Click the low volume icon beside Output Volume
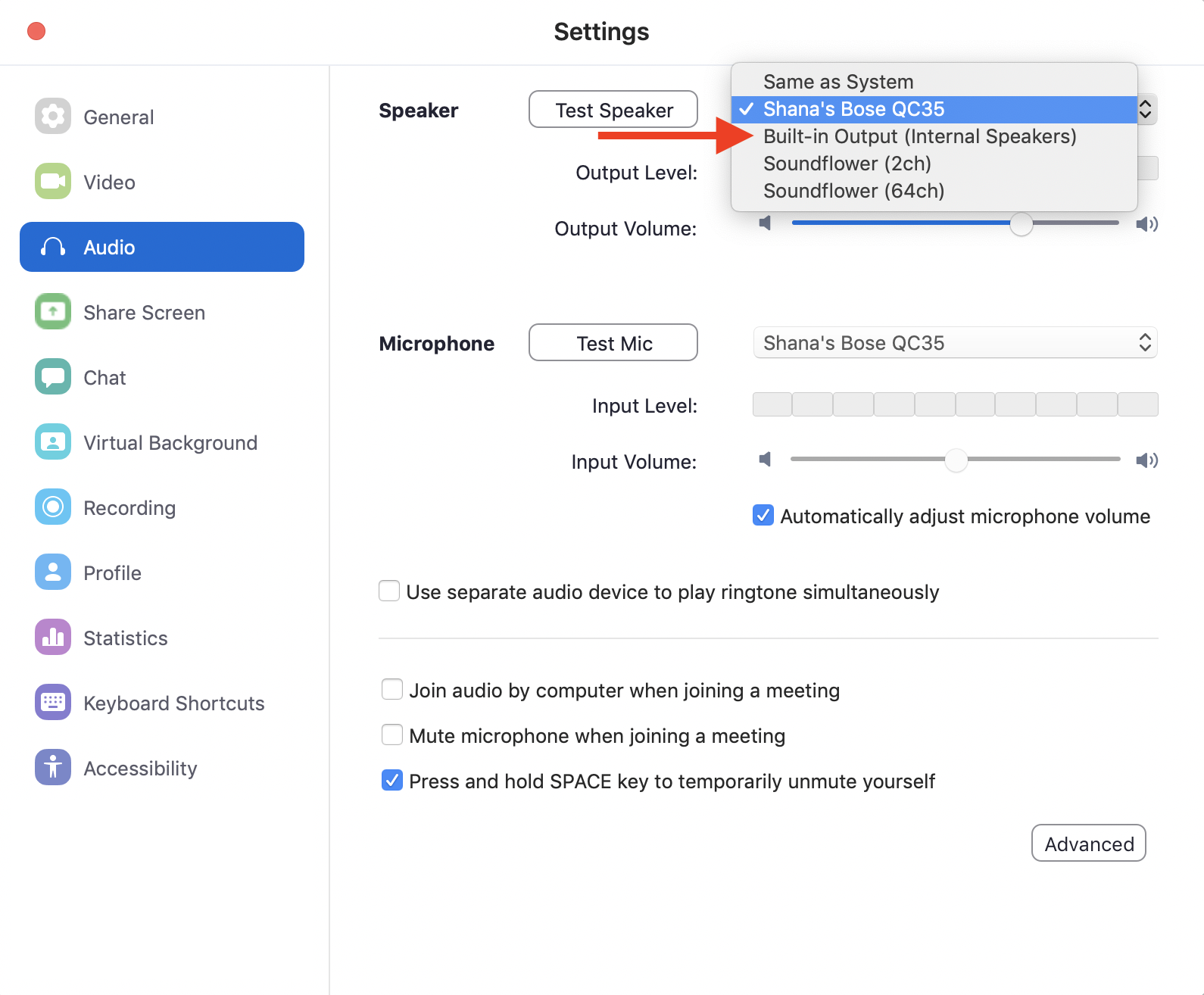 (766, 223)
